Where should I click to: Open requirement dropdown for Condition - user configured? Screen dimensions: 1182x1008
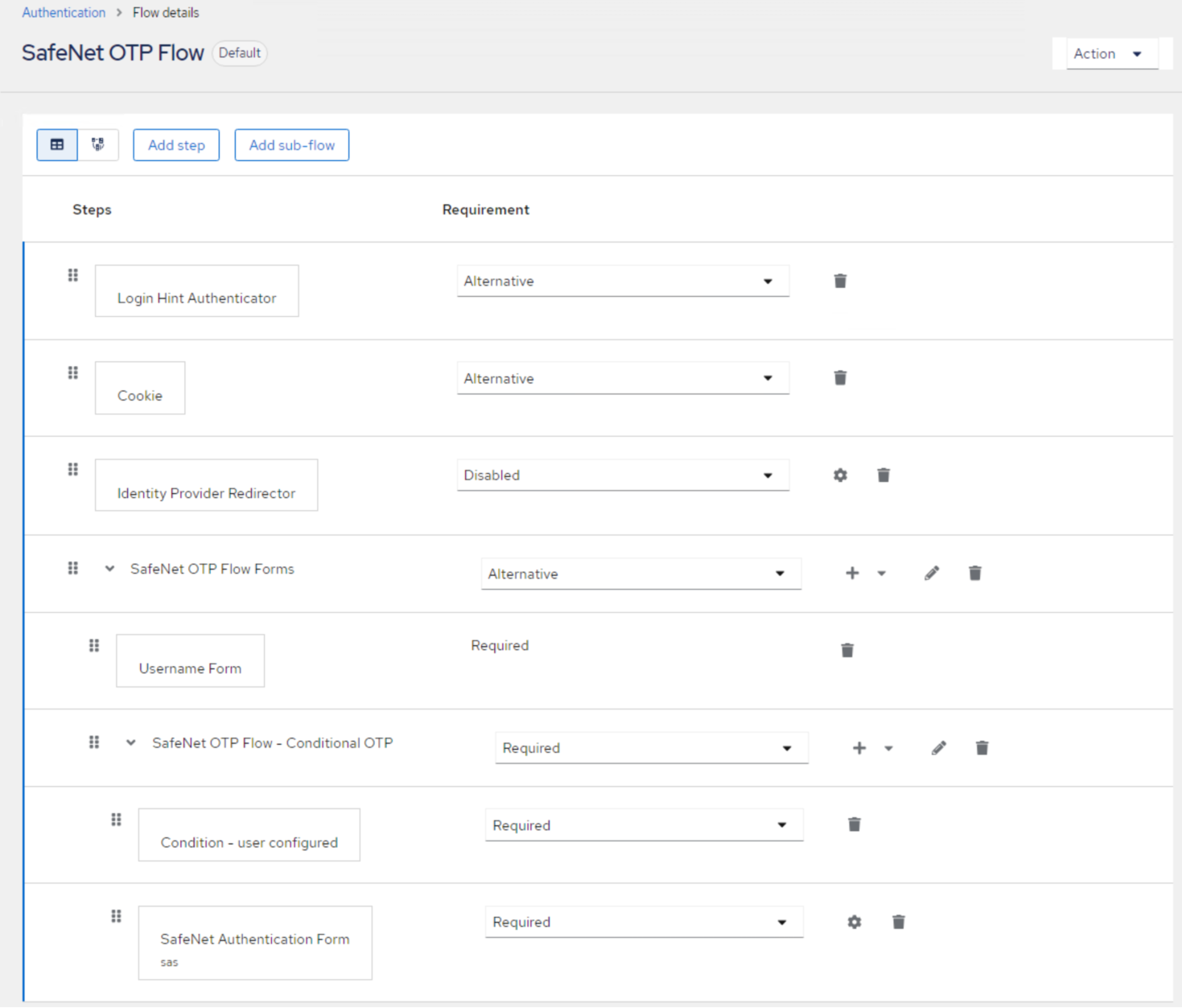click(x=643, y=825)
